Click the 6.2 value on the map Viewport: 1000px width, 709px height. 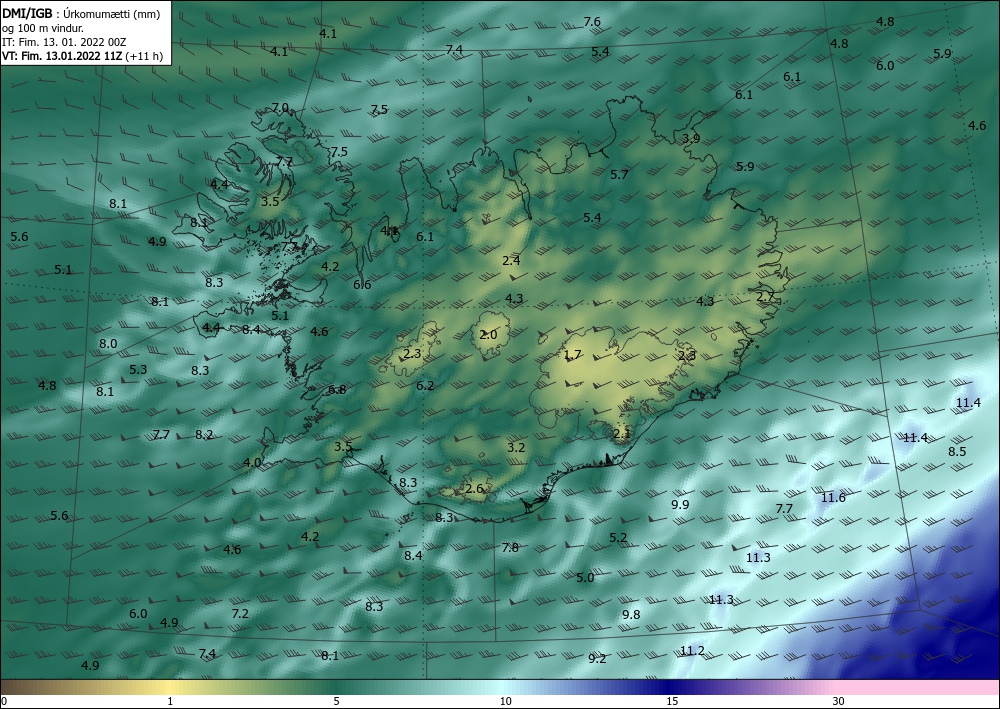pos(425,385)
